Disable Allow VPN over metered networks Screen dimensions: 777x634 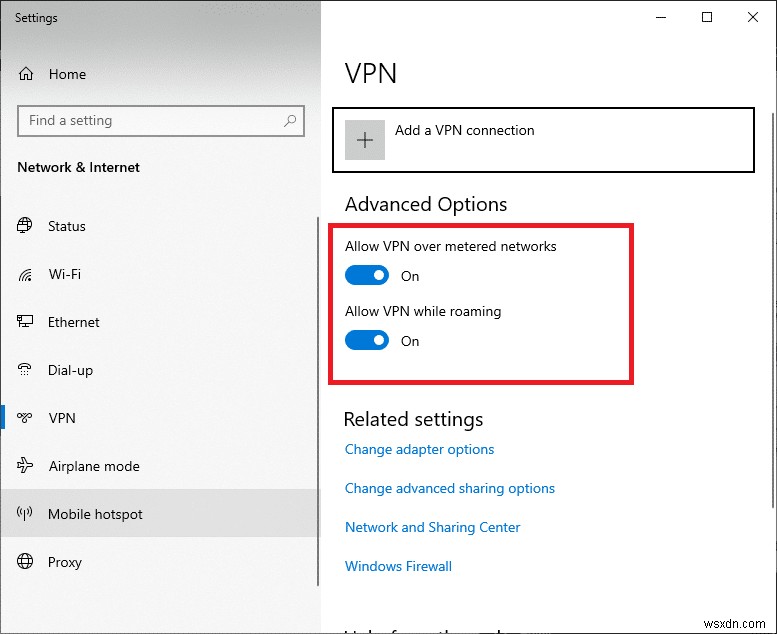click(x=367, y=276)
